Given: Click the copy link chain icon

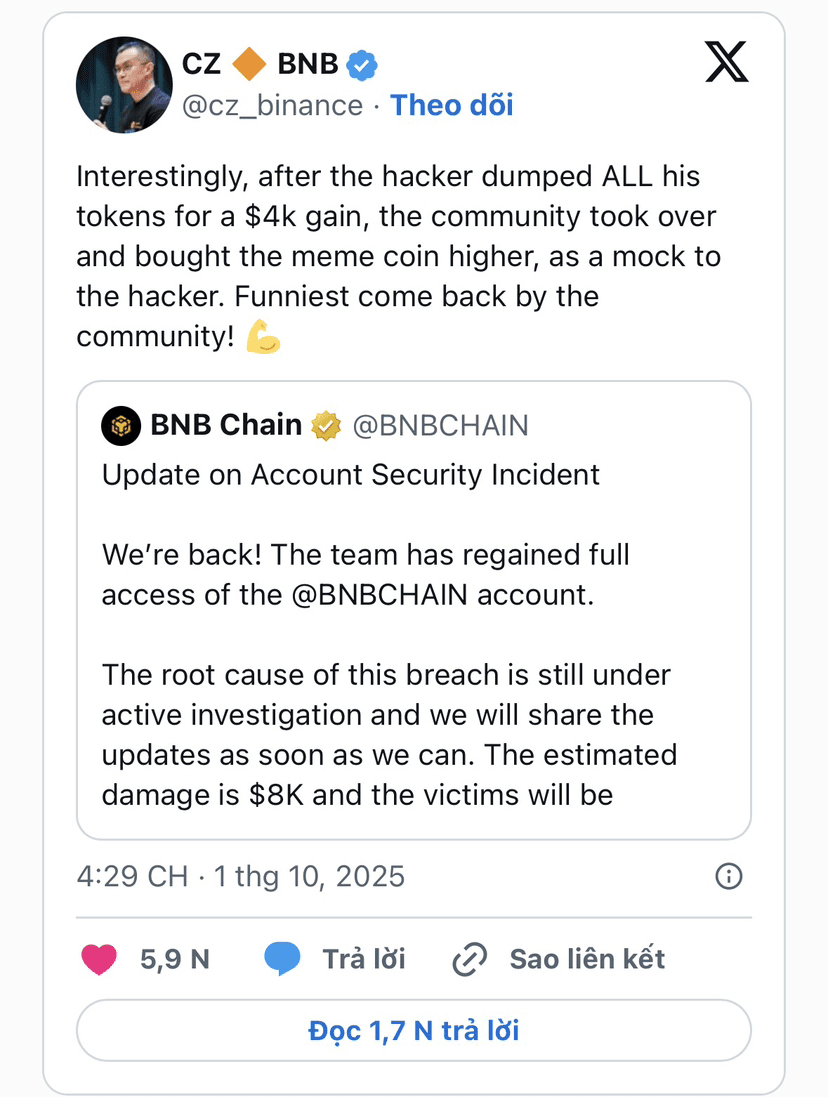Looking at the screenshot, I should click(x=469, y=959).
